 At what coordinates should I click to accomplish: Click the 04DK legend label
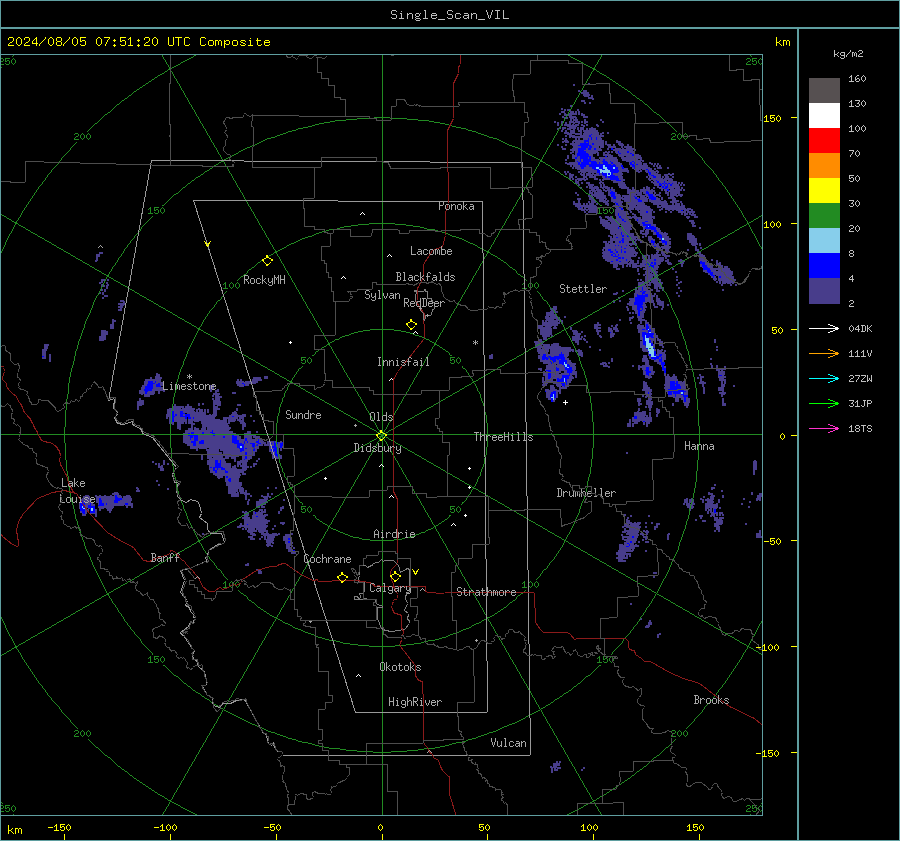(860, 329)
